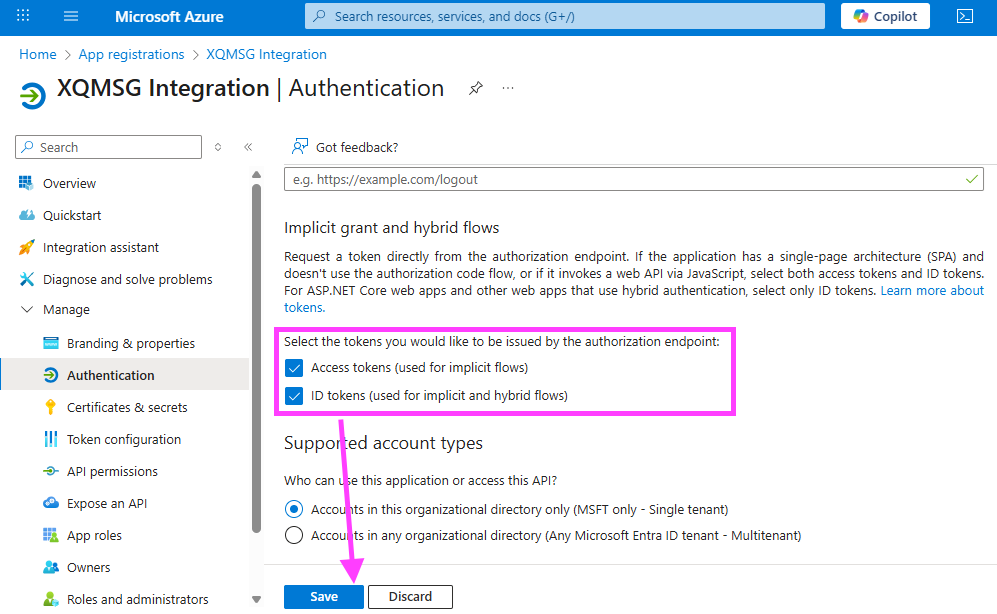
Task: Open the more options ellipsis menu
Action: pos(508,89)
